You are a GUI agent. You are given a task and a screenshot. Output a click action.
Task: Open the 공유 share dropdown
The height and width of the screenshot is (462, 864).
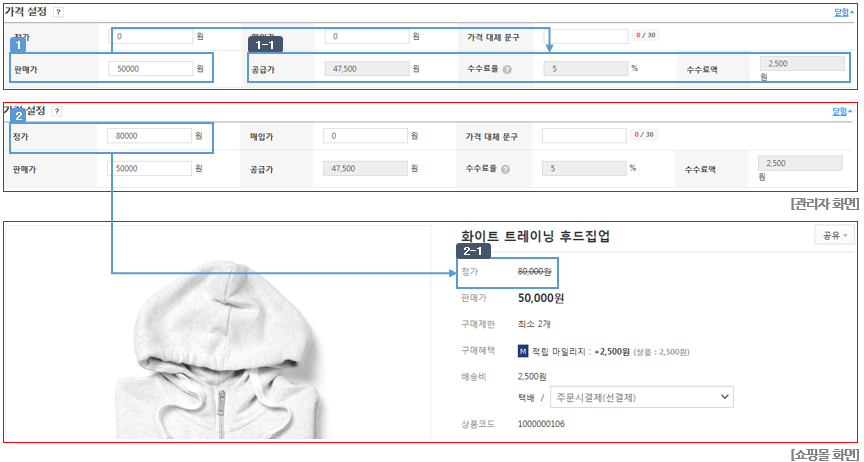tap(835, 235)
